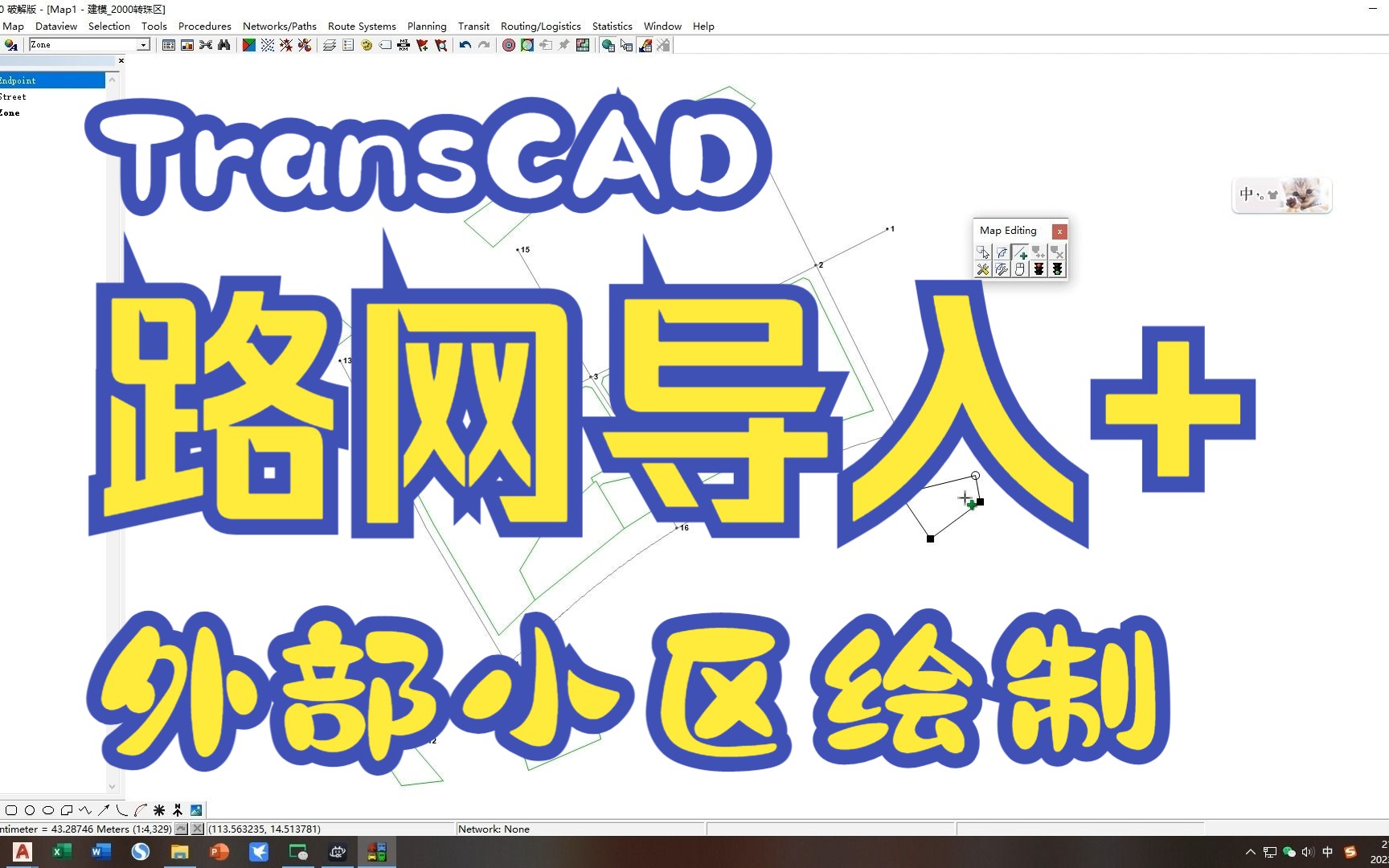Open the Routing/Logistics menu
The image size is (1389, 868).
pyautogui.click(x=540, y=26)
